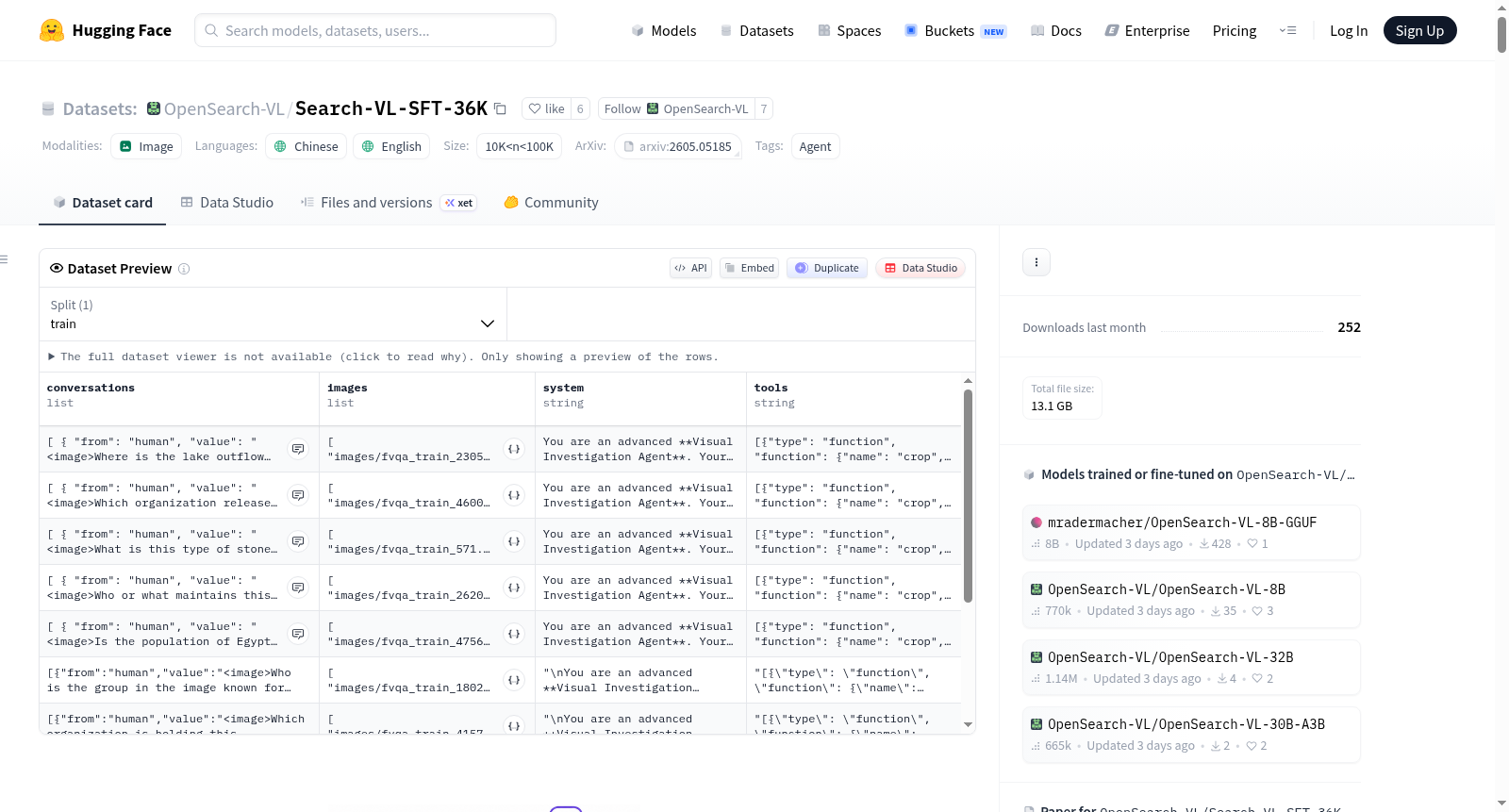Click the OpenSearch-VL organization avatar in the title
This screenshot has height=812, width=1509.
[x=153, y=108]
